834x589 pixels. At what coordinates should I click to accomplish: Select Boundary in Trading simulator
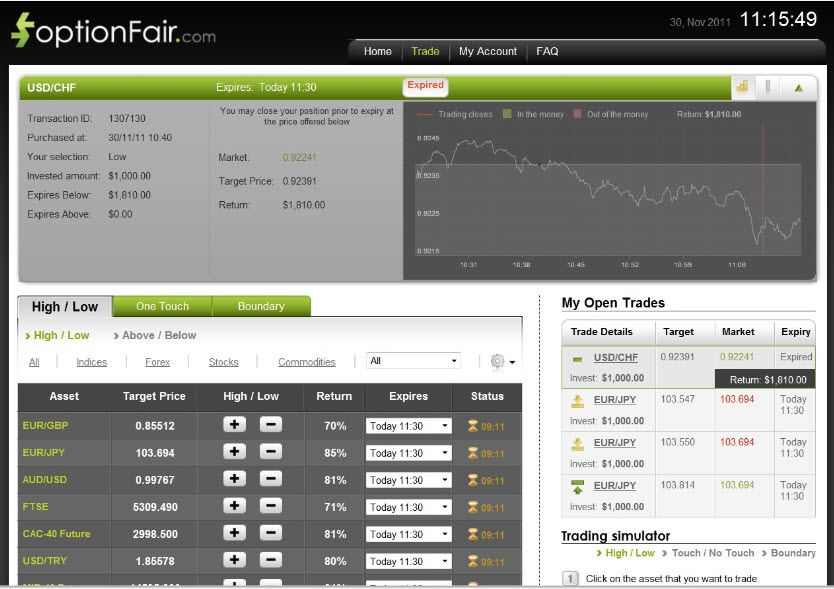[x=793, y=553]
